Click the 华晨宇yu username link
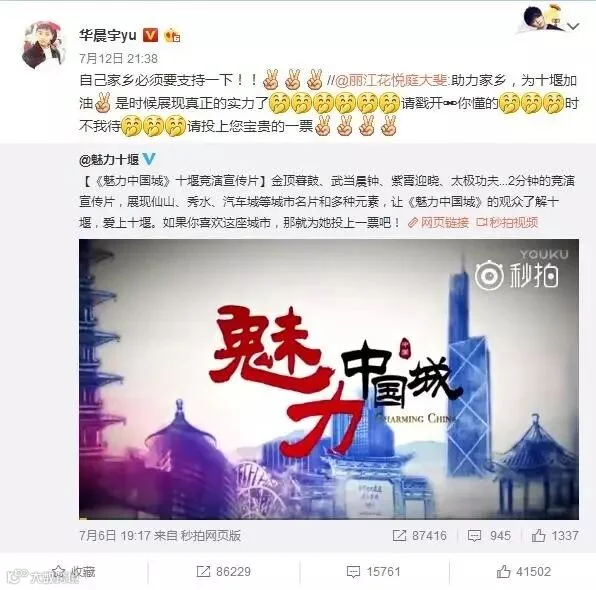This screenshot has height=590, width=596. (108, 35)
